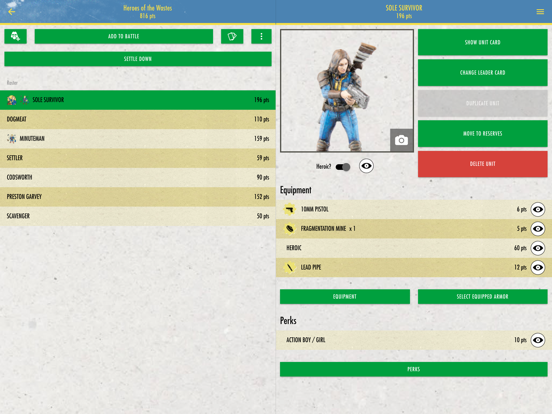Toggle the Heroic switch
The image size is (552, 414).
(343, 167)
